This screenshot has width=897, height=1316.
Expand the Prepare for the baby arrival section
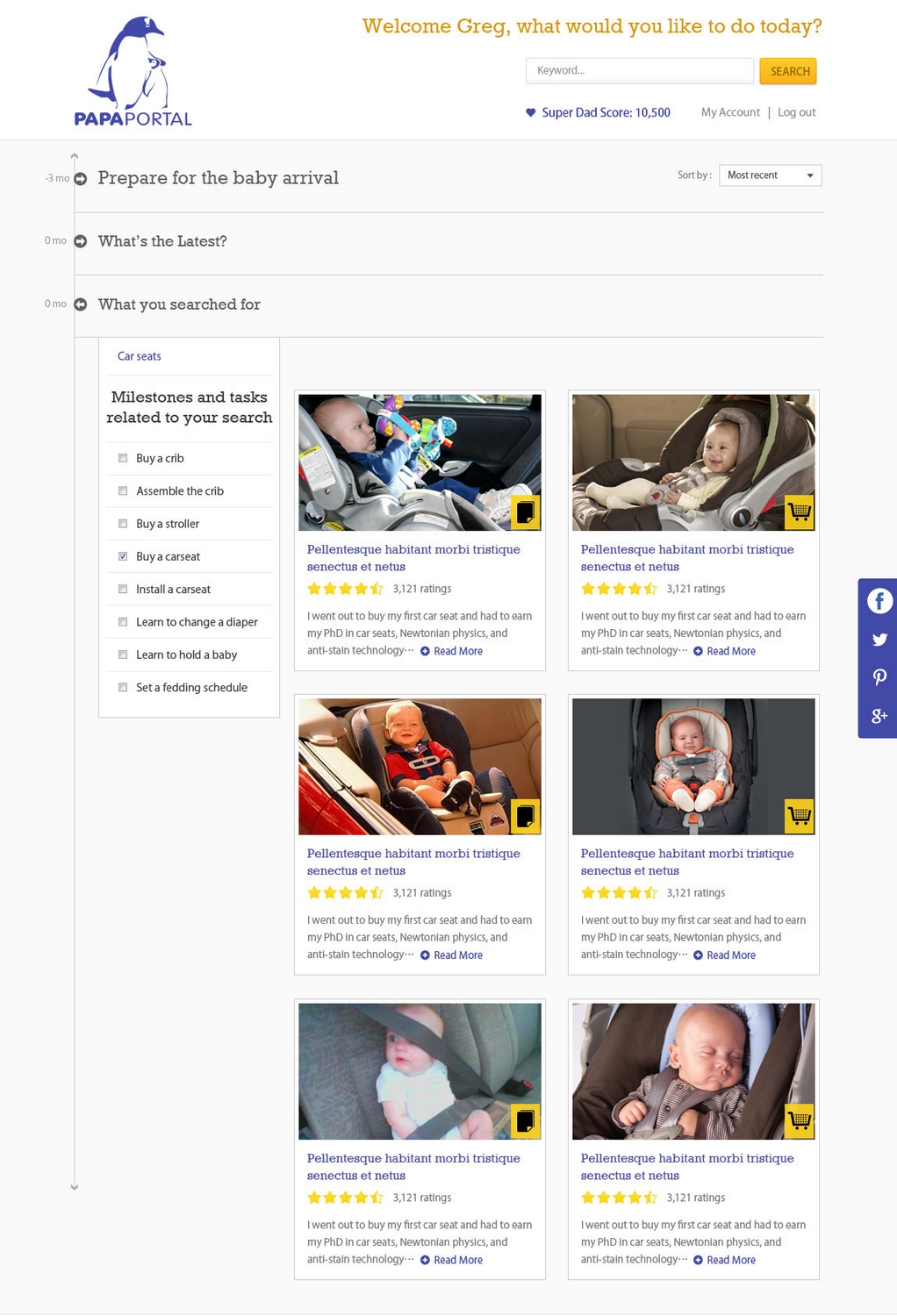[80, 180]
